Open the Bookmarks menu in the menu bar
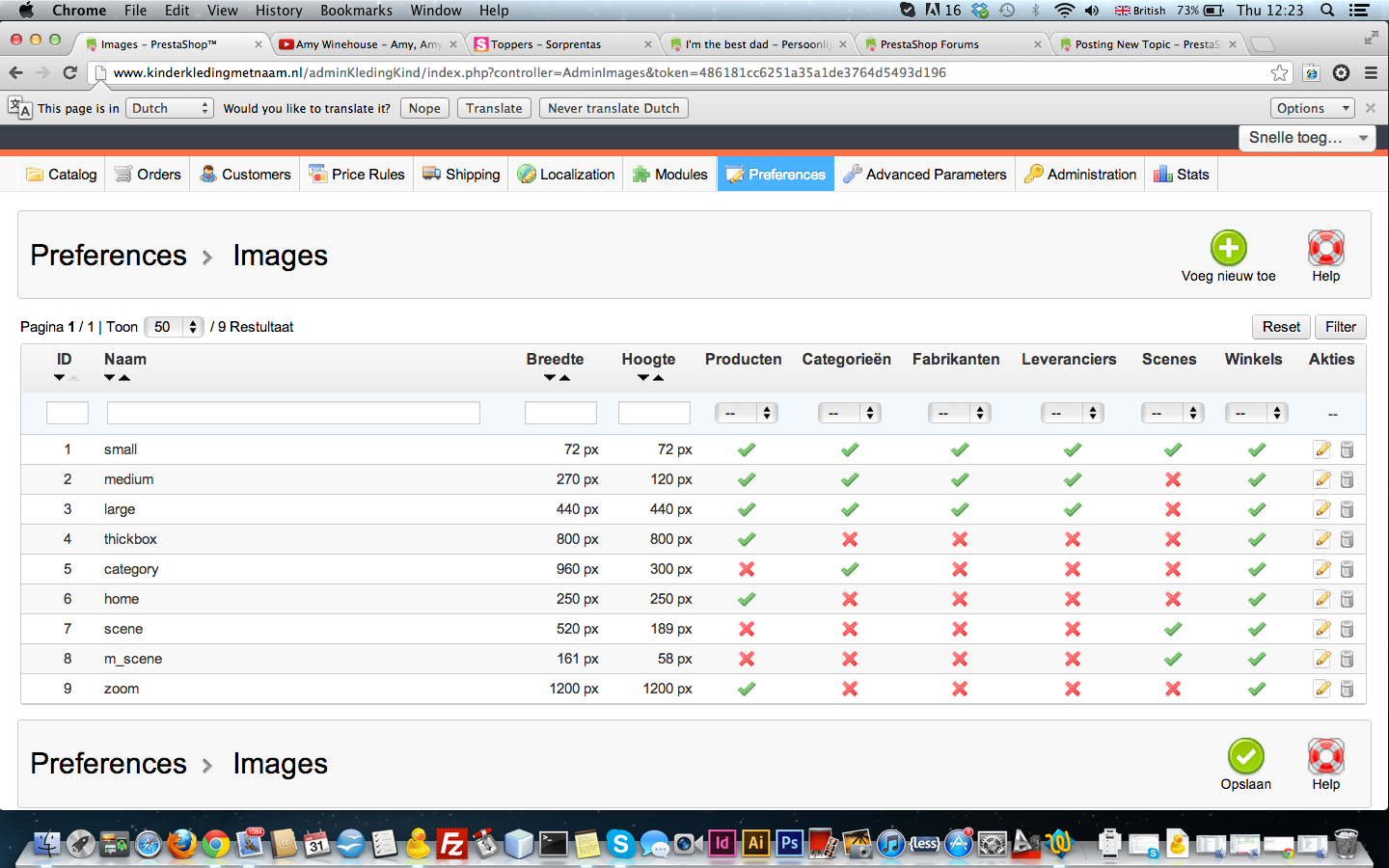 tap(356, 11)
